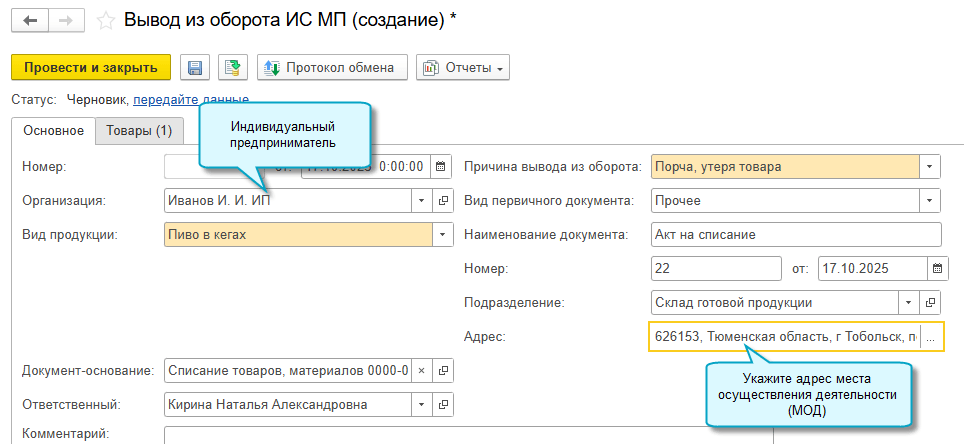Click the Наименование документа input field

(x=796, y=235)
